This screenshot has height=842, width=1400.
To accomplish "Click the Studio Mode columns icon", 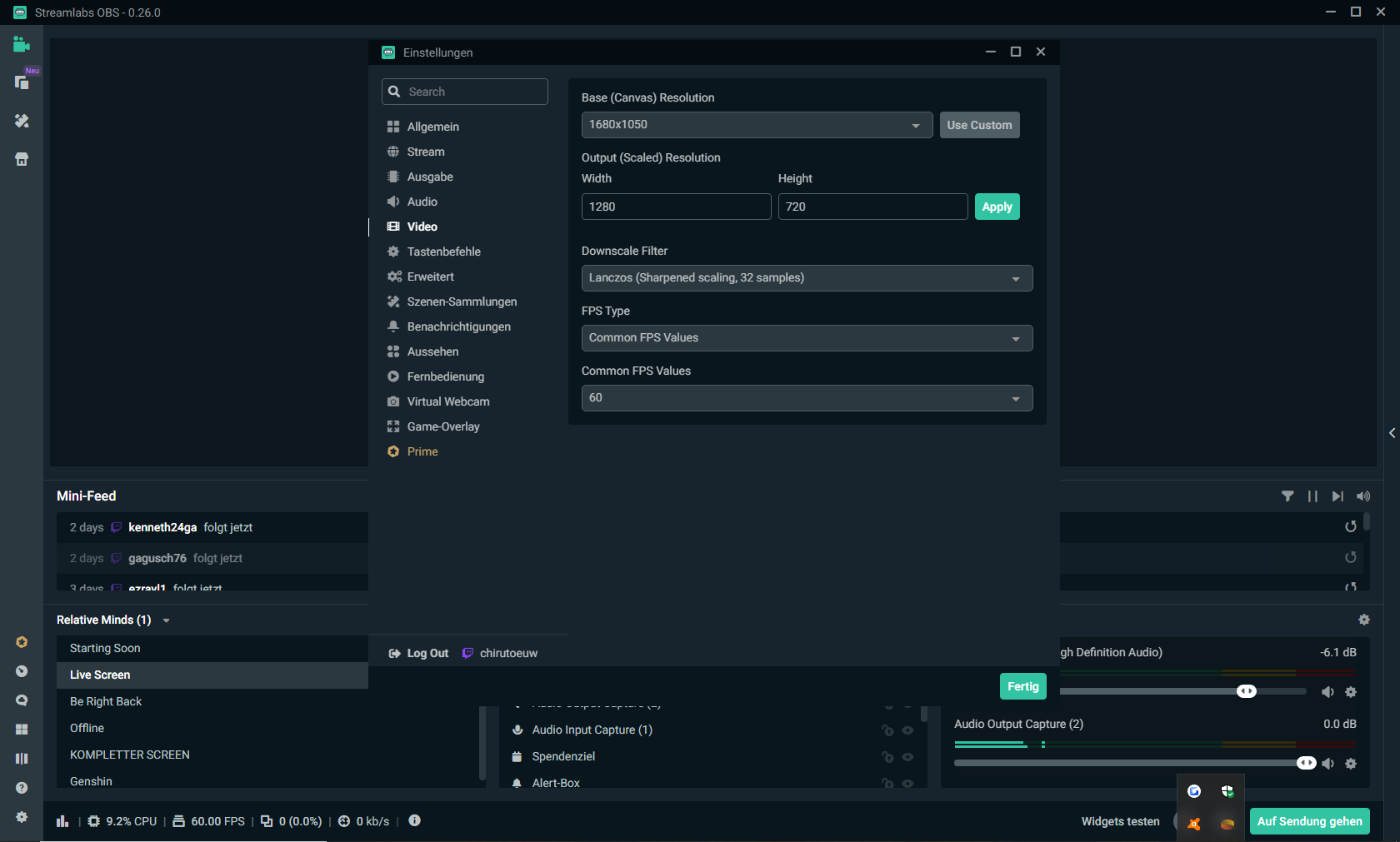I will click(x=22, y=759).
